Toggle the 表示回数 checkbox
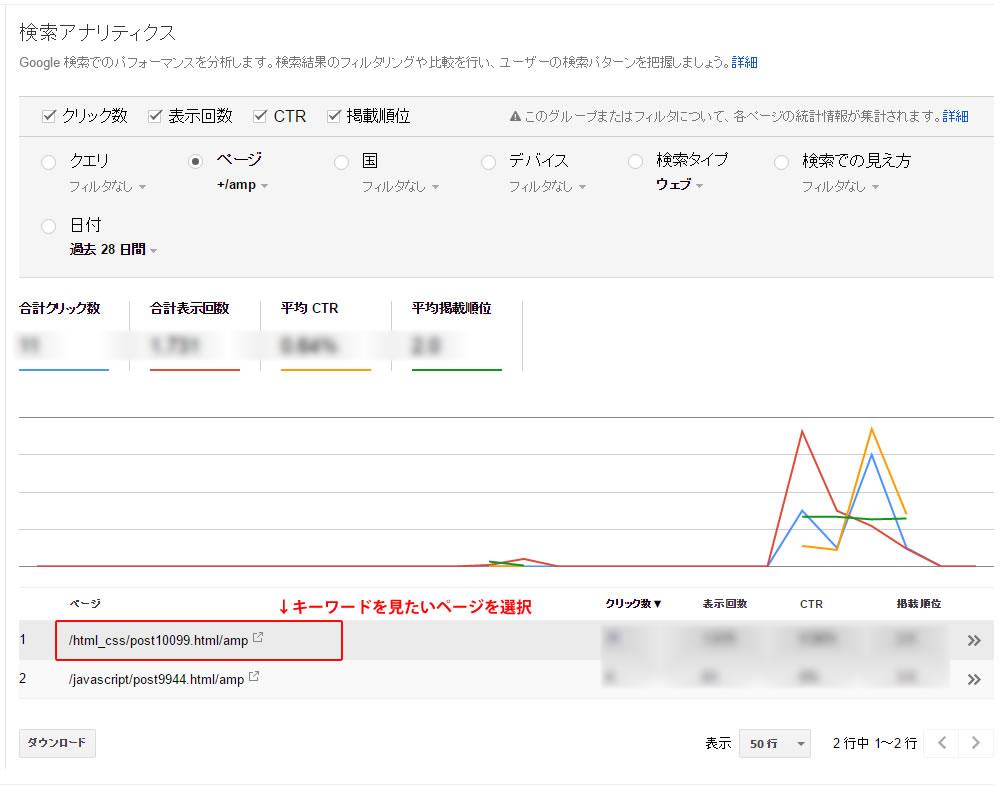The width and height of the screenshot is (1008, 786). point(155,116)
